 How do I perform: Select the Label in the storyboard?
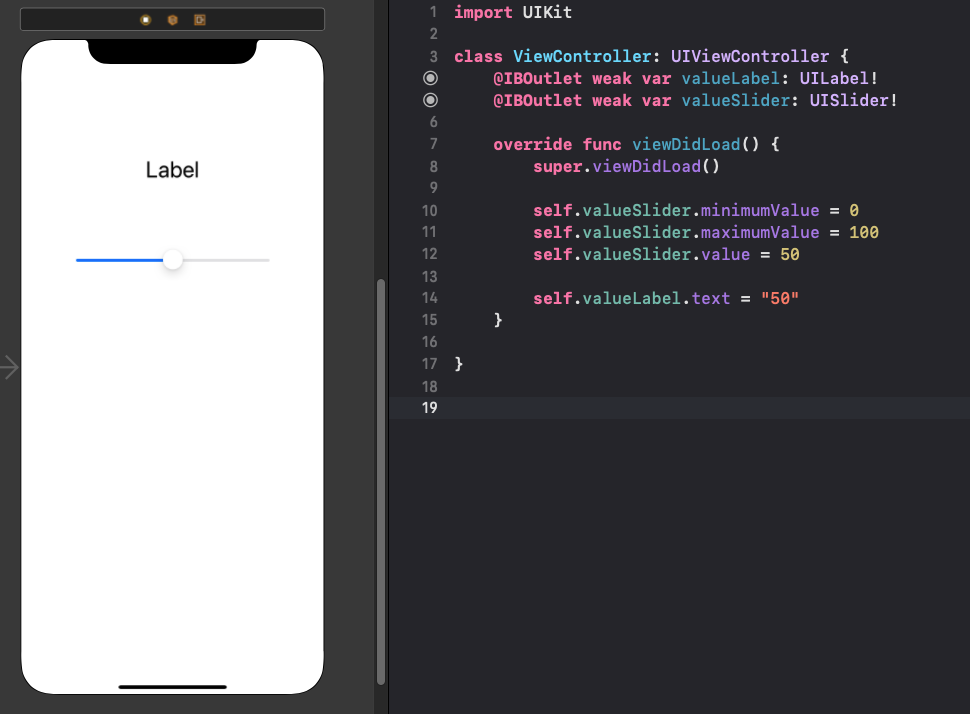tap(172, 170)
